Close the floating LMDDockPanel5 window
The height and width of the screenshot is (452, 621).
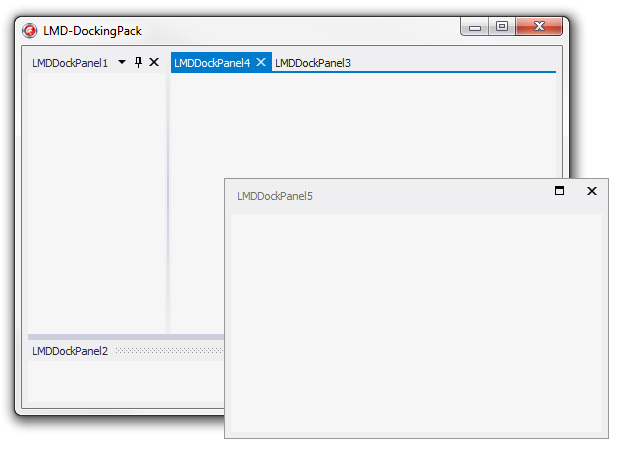pyautogui.click(x=592, y=191)
